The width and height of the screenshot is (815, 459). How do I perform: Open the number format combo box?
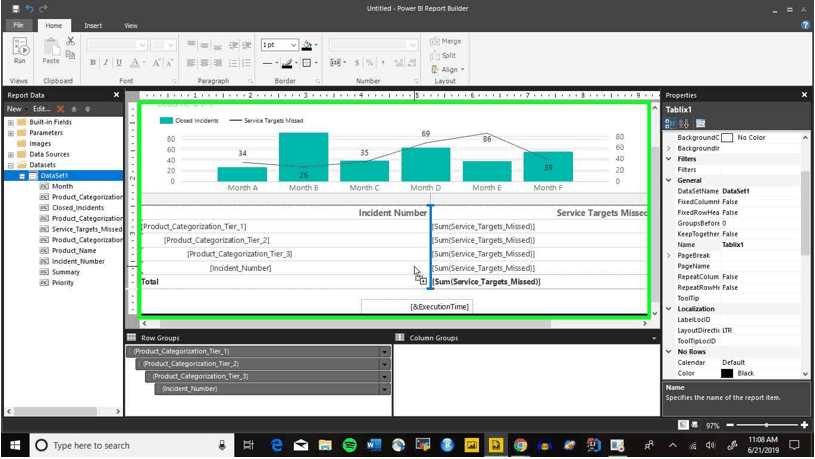373,45
